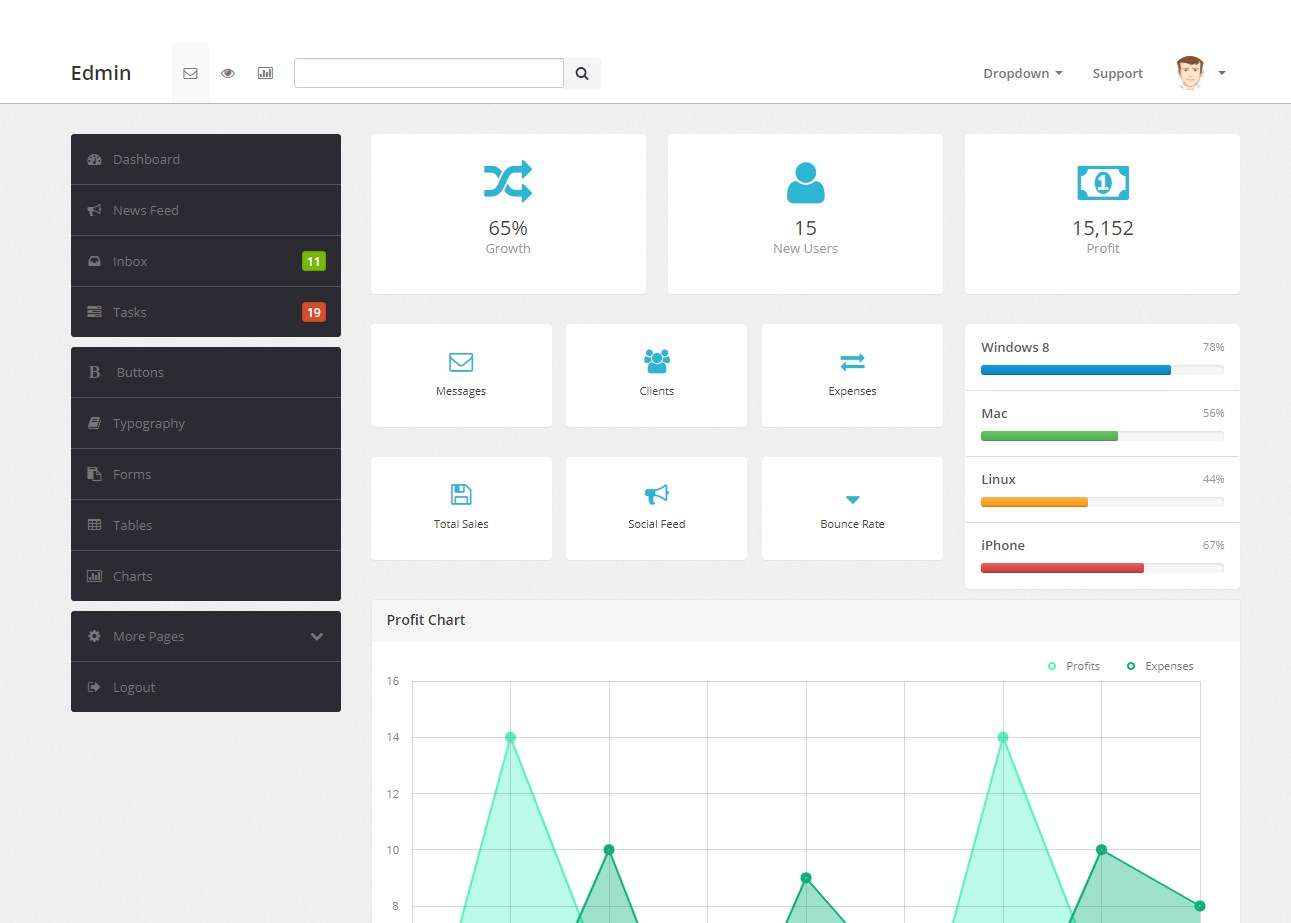Viewport: 1291px width, 923px height.
Task: Toggle the Expenses legend series
Action: coord(1160,666)
